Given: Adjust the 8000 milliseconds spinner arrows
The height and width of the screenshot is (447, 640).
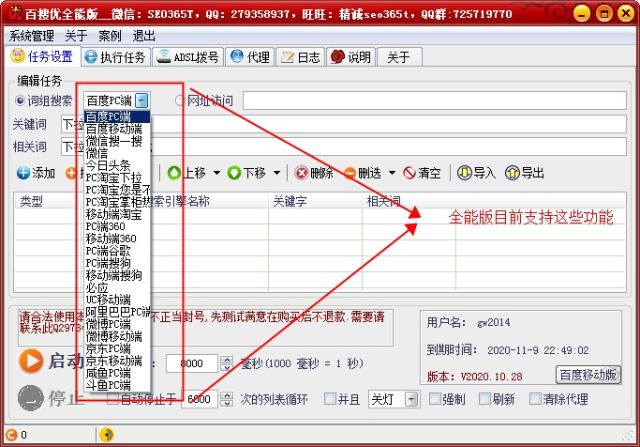Looking at the screenshot, I should [x=227, y=363].
